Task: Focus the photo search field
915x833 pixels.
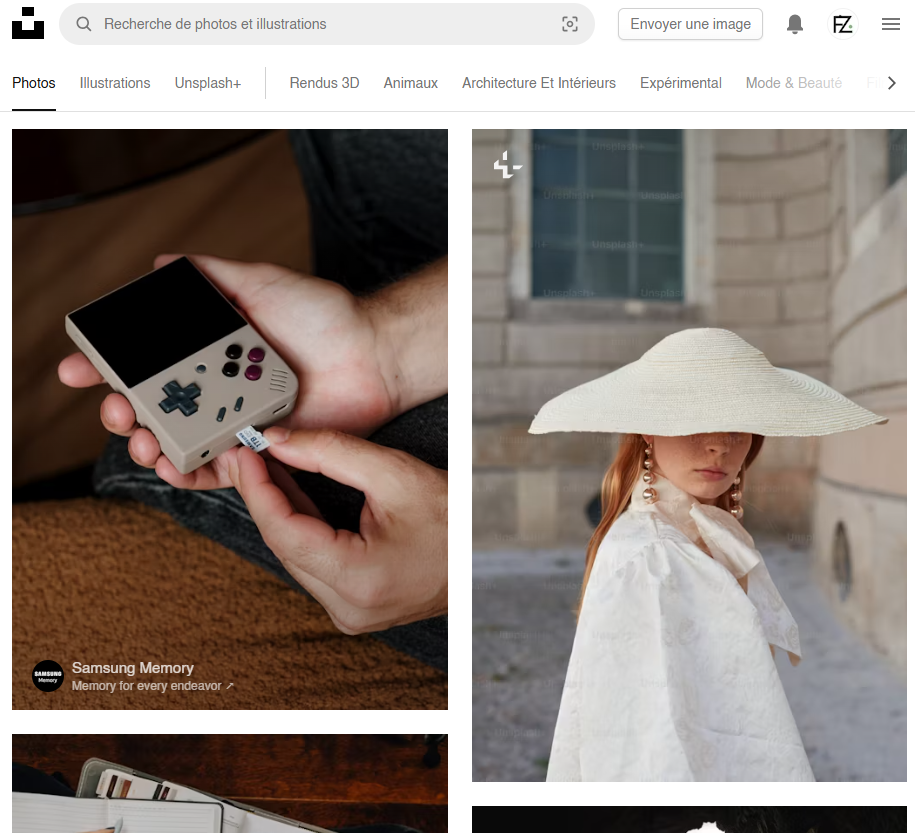Action: coord(327,24)
